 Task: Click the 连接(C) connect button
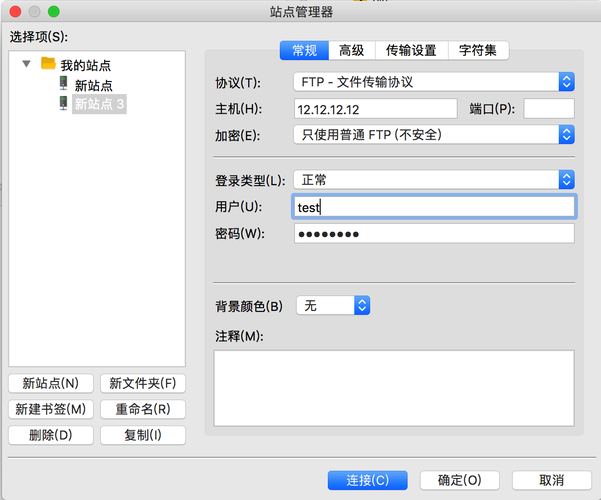click(368, 480)
